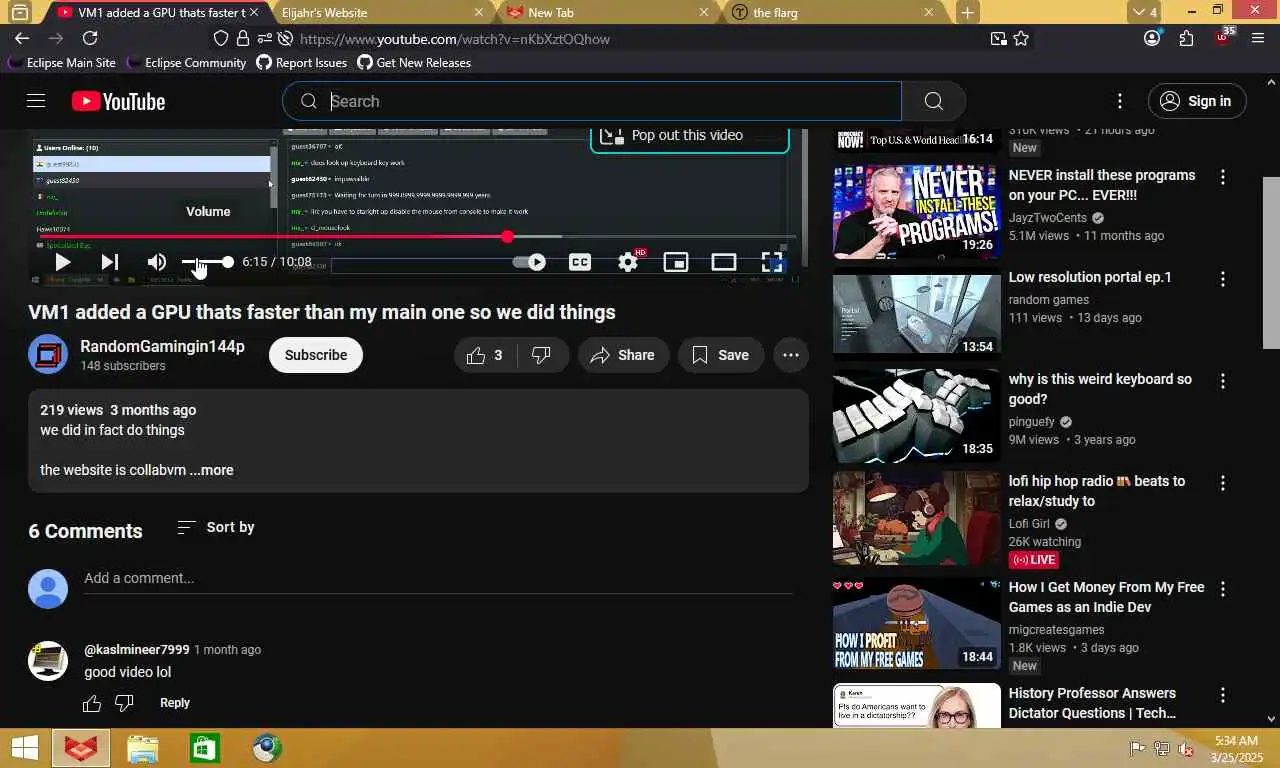The width and height of the screenshot is (1280, 768).
Task: Dislike the kaslmineer7999 comment
Action: pos(124,703)
